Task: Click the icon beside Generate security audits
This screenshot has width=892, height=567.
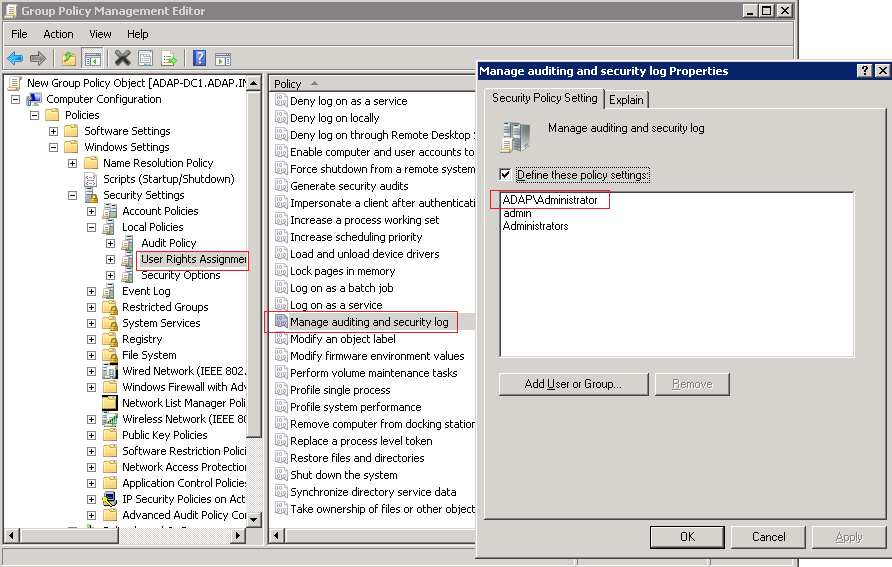Action: coord(281,186)
